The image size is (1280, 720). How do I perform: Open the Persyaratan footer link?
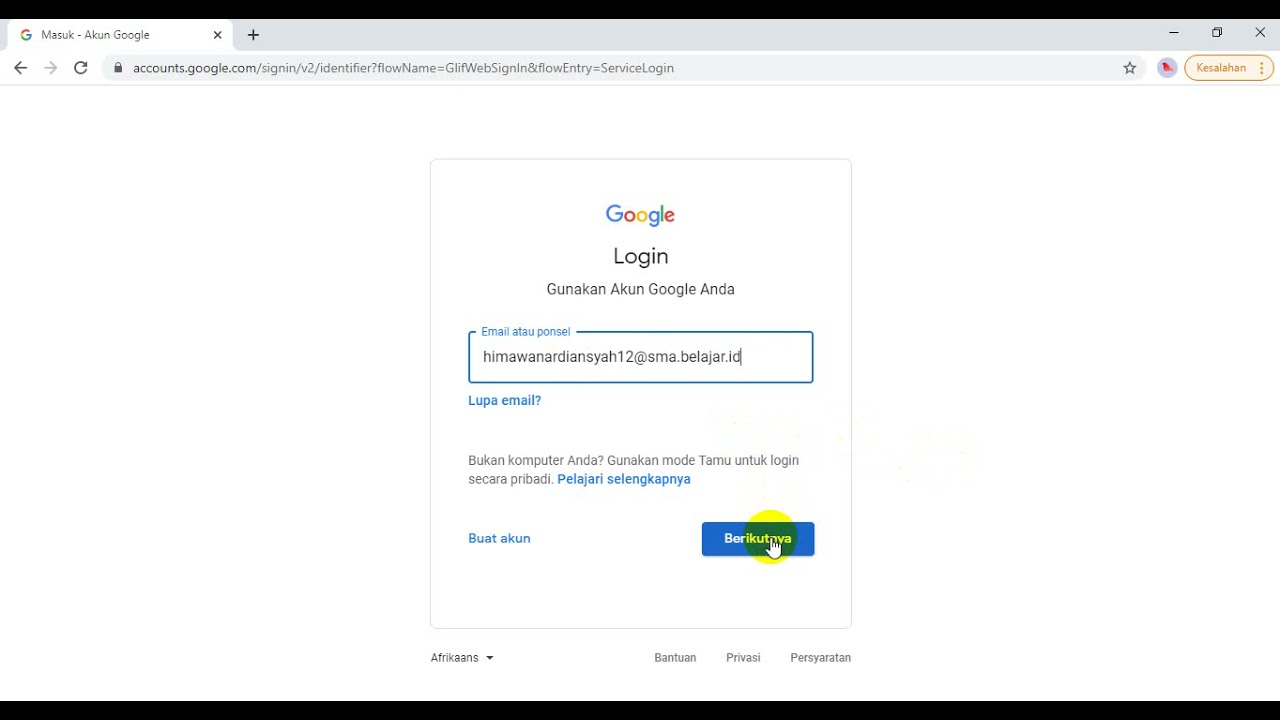click(x=821, y=658)
